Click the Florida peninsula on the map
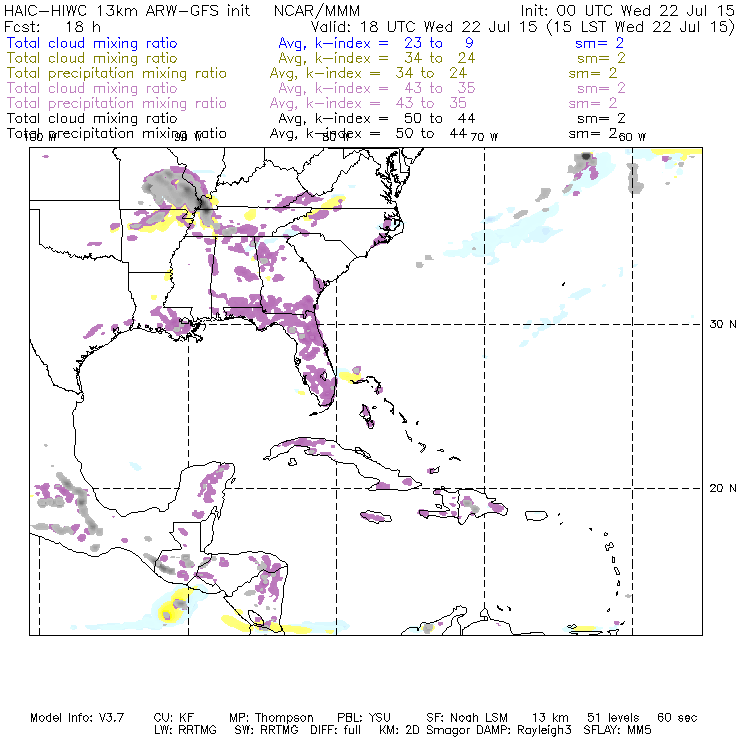The height and width of the screenshot is (740, 740). click(316, 363)
